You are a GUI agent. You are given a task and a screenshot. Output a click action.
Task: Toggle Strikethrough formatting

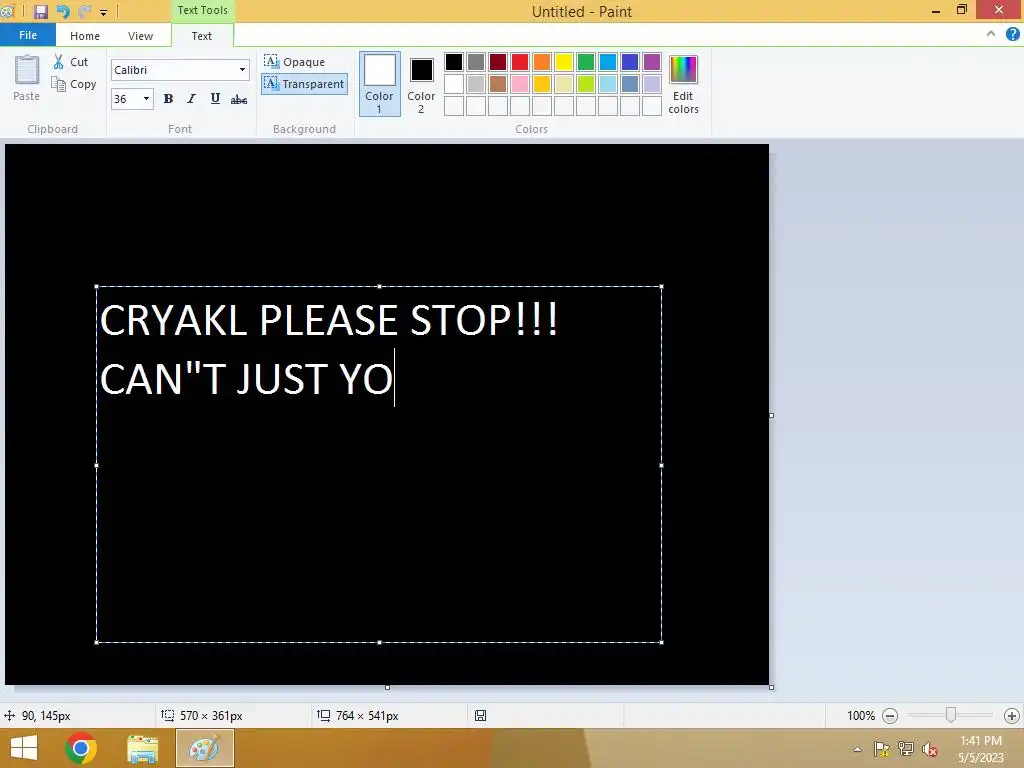(239, 99)
